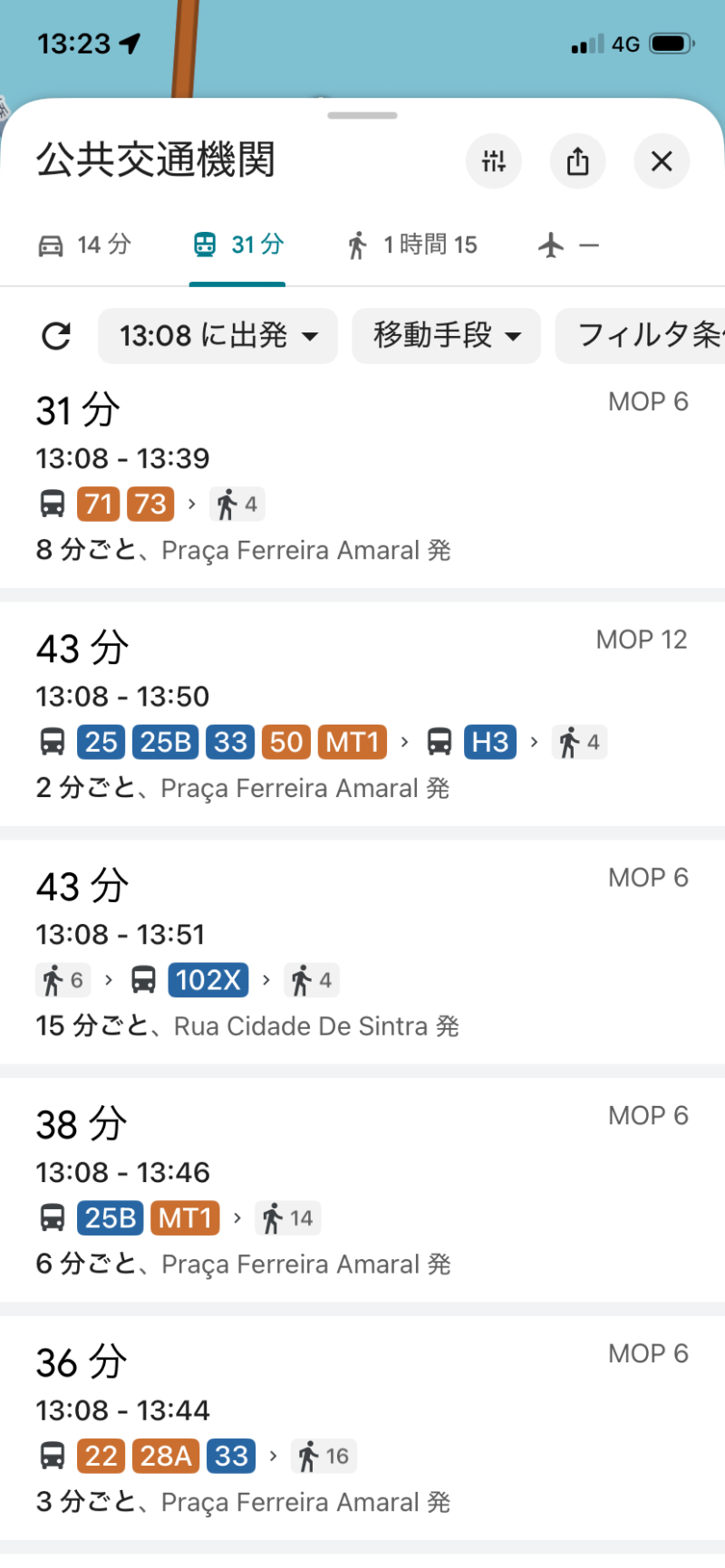Tap the orange MT1 badge in 38 分 route
725x1568 pixels.
[x=185, y=1217]
